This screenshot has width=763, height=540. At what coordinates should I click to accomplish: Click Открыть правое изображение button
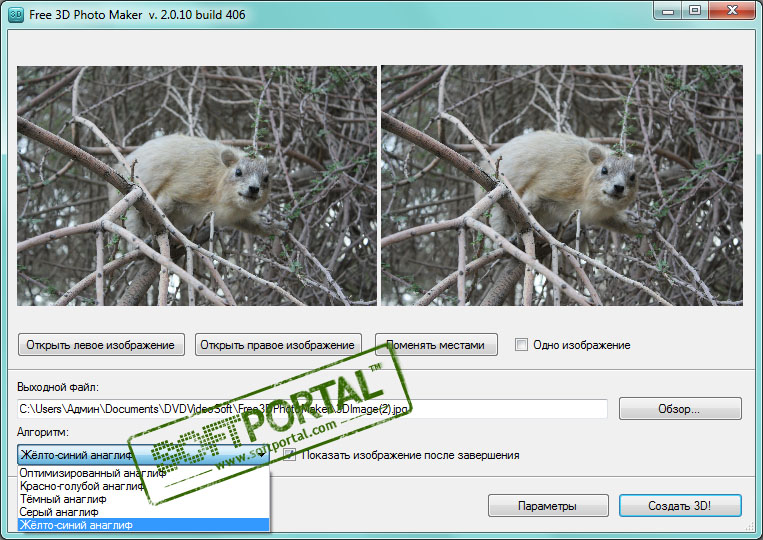coord(278,345)
